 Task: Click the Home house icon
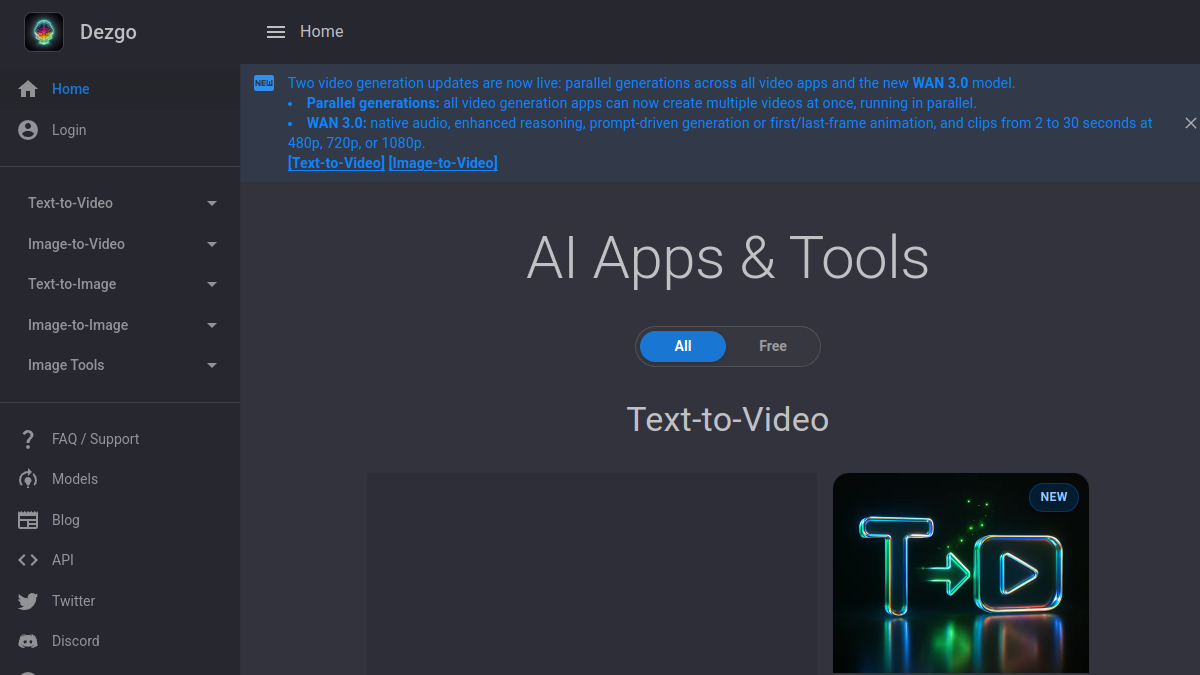pos(28,89)
